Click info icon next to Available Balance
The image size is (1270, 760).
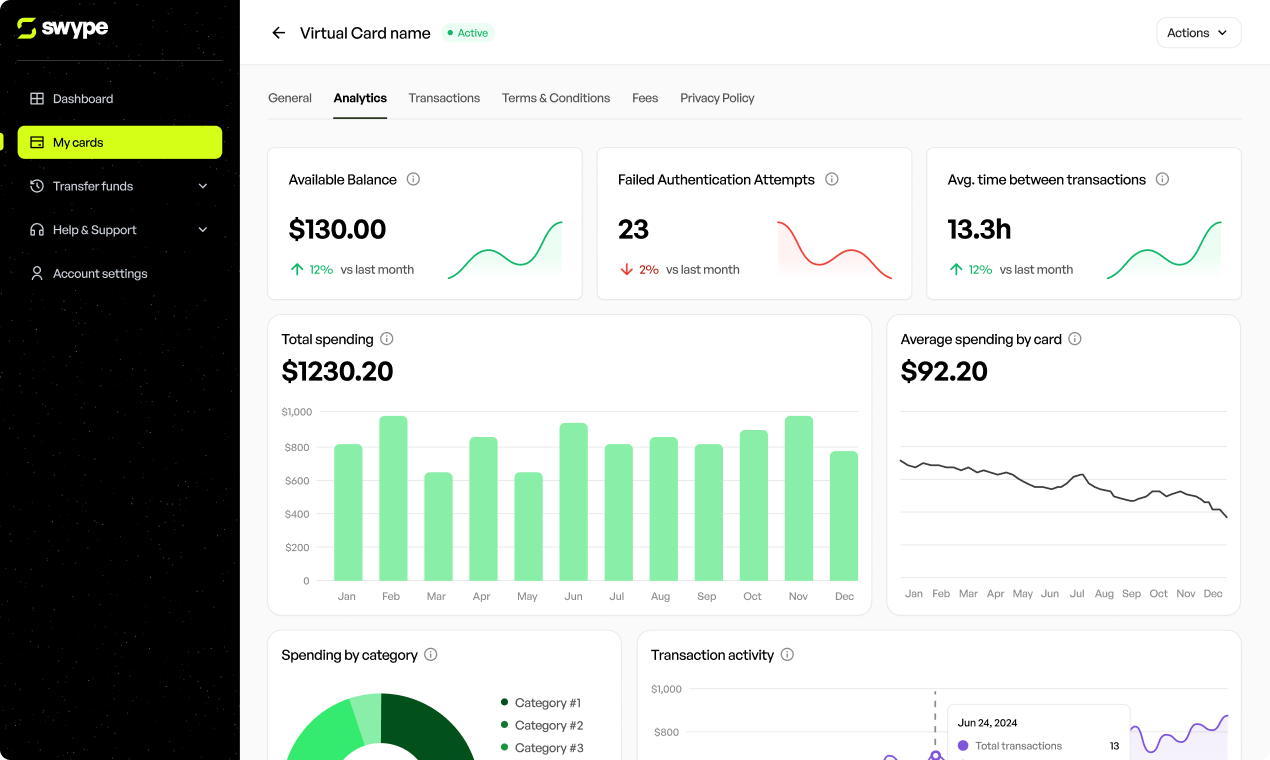[x=413, y=180]
